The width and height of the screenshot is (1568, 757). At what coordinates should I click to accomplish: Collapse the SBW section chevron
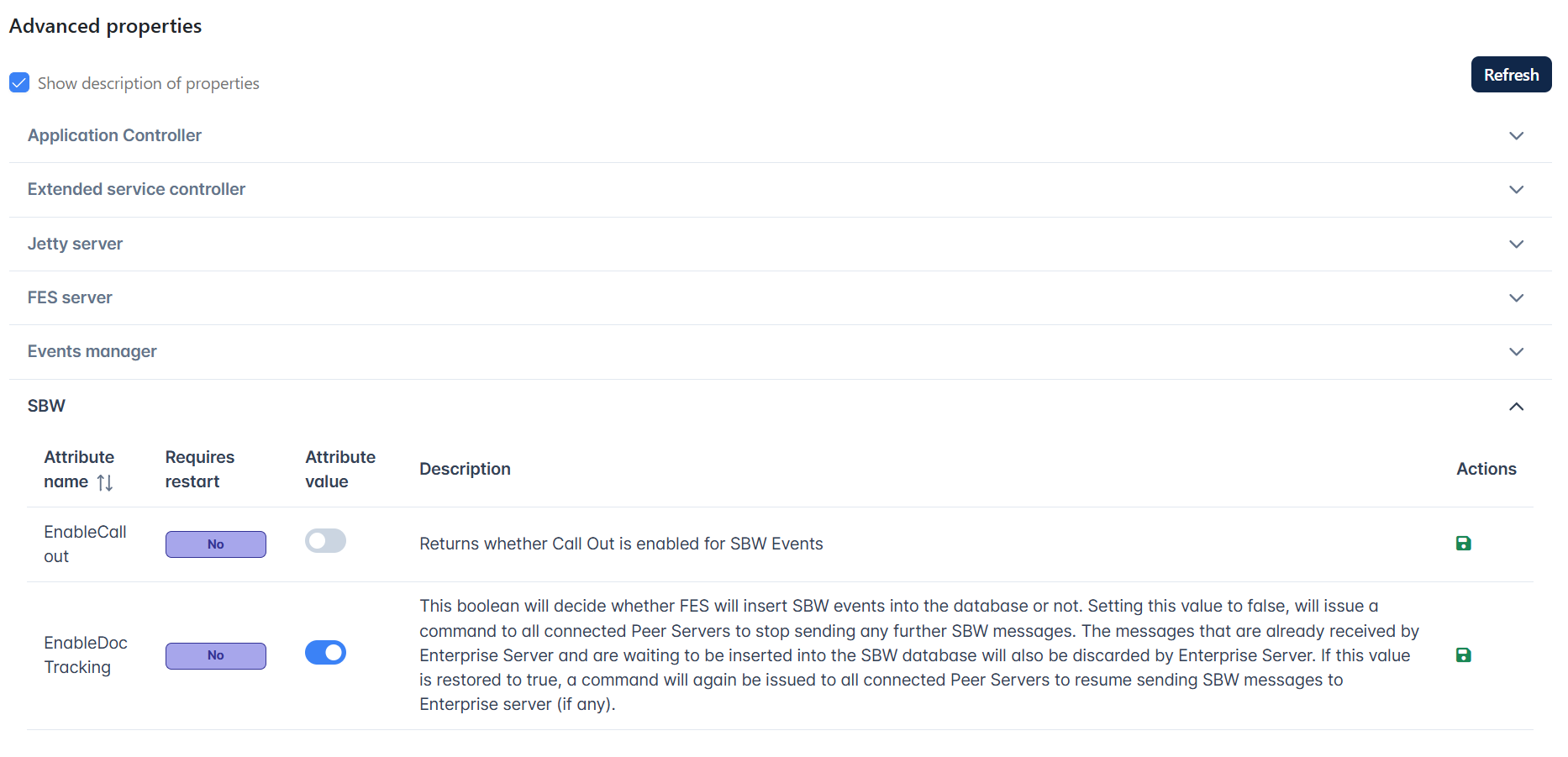(1516, 407)
